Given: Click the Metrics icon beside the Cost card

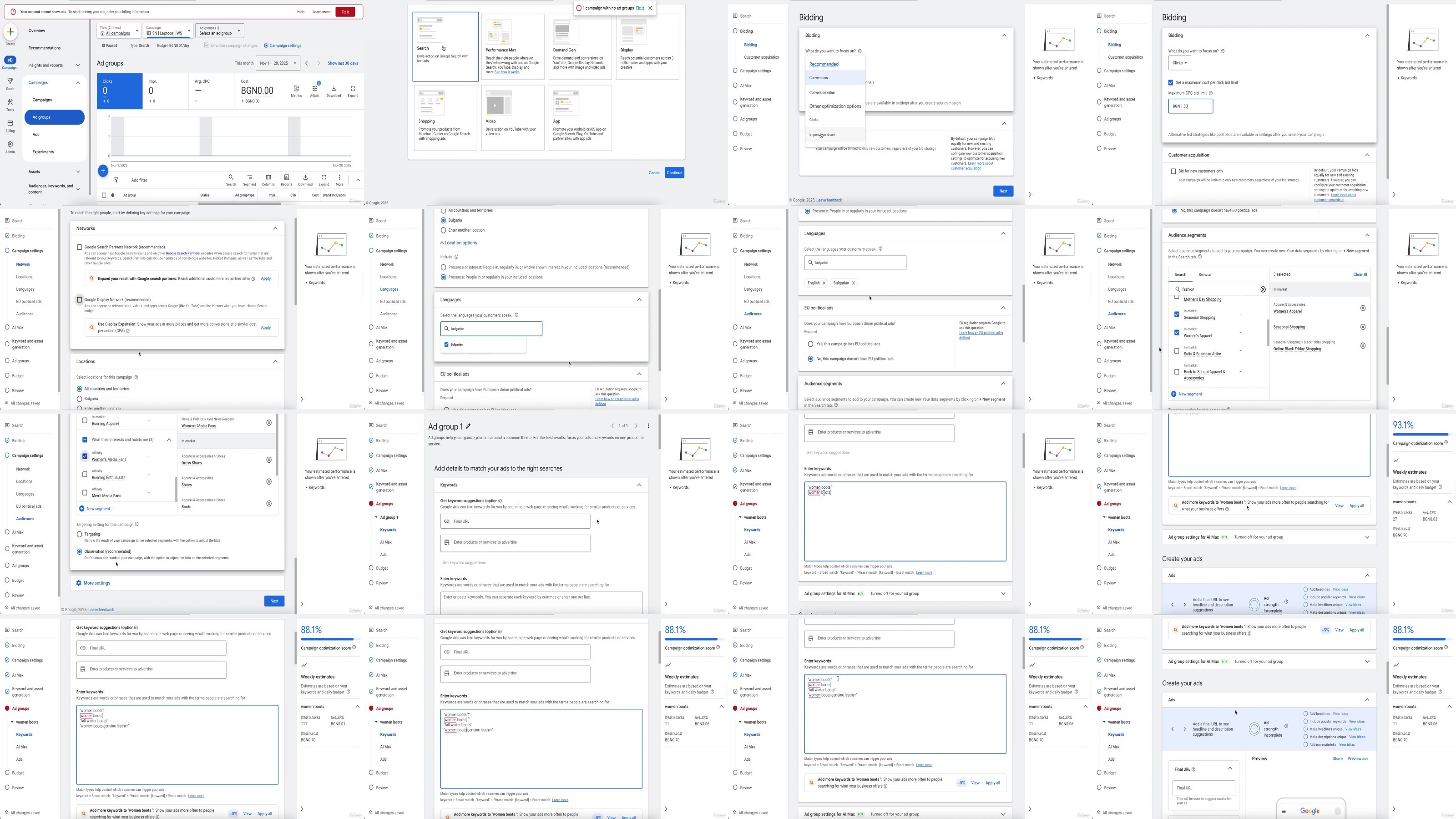Looking at the screenshot, I should click(296, 89).
